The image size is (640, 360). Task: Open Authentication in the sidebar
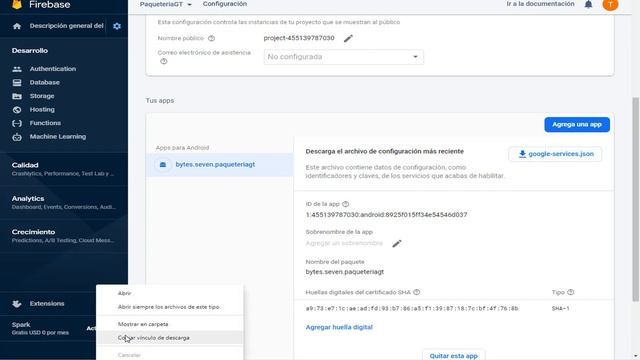(53, 69)
